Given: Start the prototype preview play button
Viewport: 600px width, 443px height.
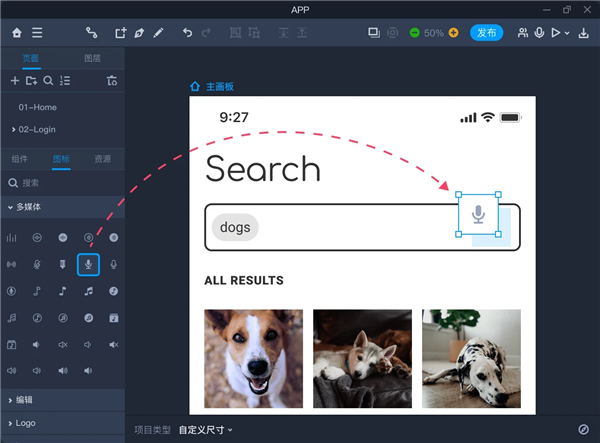Looking at the screenshot, I should pyautogui.click(x=556, y=33).
